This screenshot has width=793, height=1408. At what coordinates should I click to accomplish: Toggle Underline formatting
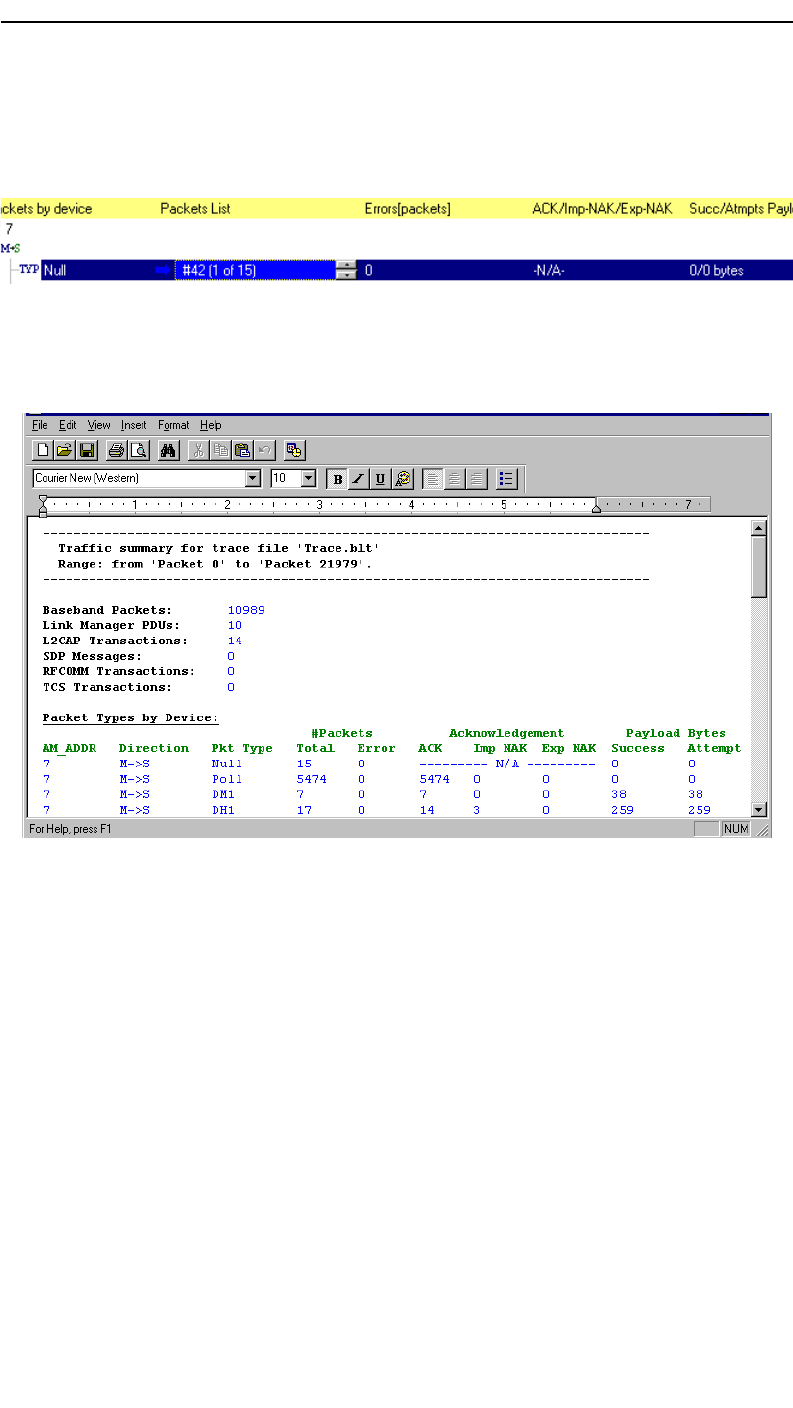(x=381, y=479)
